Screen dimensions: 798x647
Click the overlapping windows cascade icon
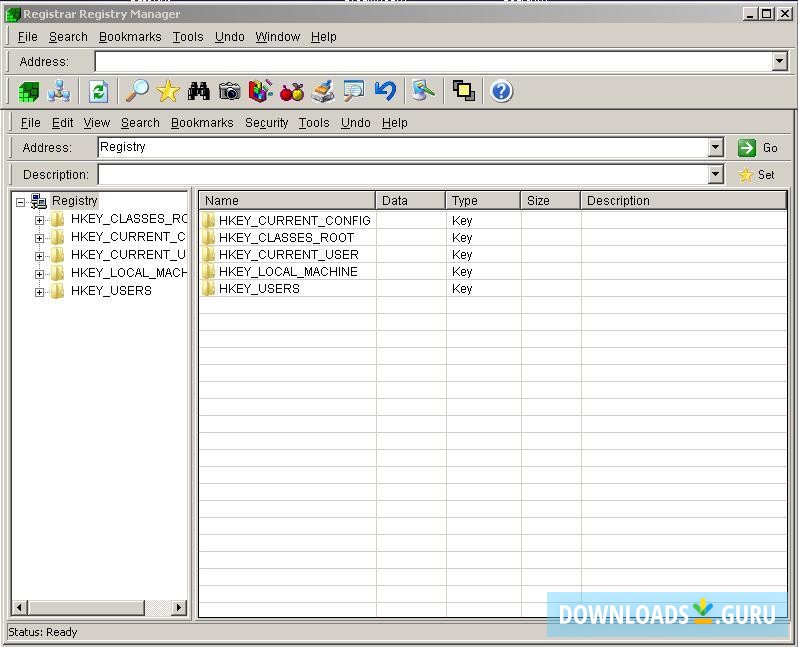point(464,92)
